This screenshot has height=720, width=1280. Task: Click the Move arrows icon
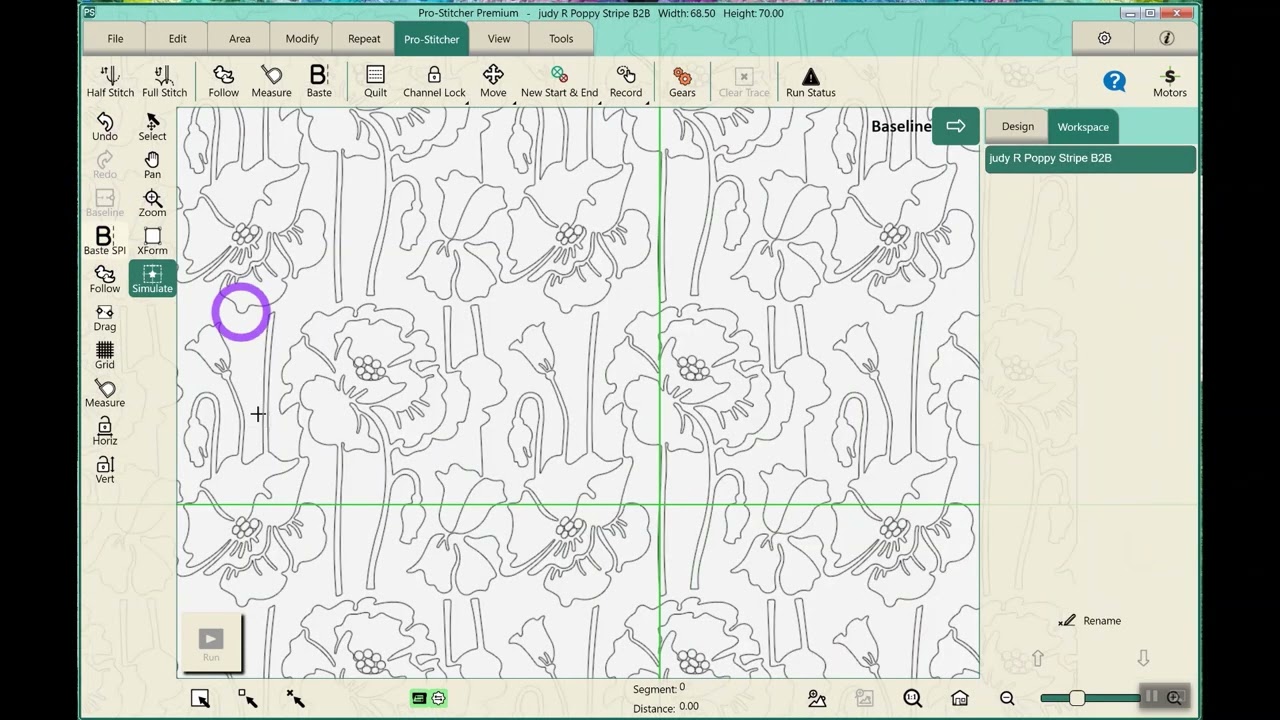(493, 82)
